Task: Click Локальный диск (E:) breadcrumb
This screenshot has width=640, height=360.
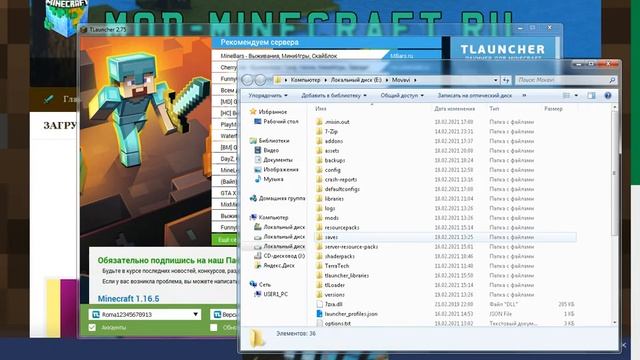Action: pos(356,80)
